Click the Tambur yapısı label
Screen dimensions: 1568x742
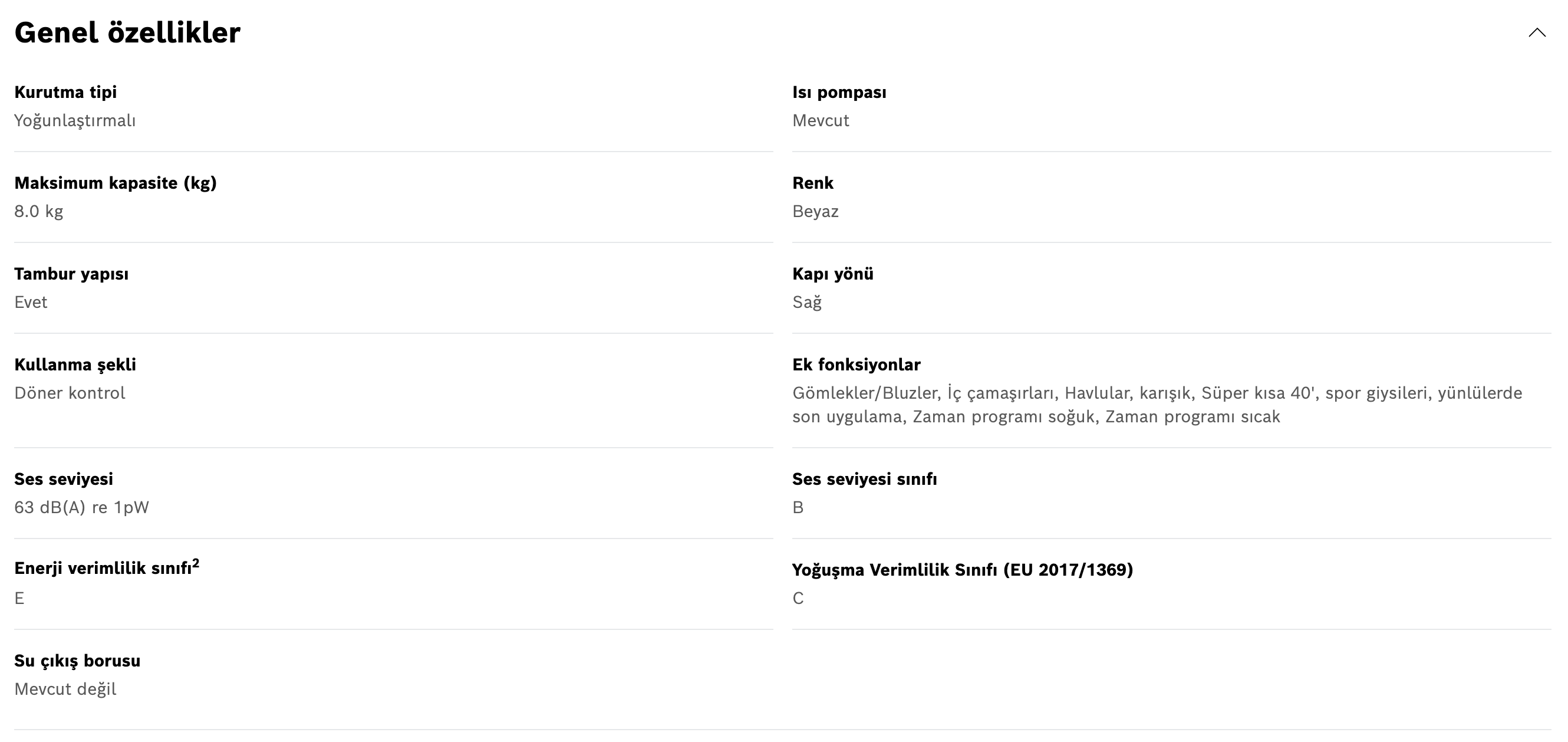click(x=71, y=274)
